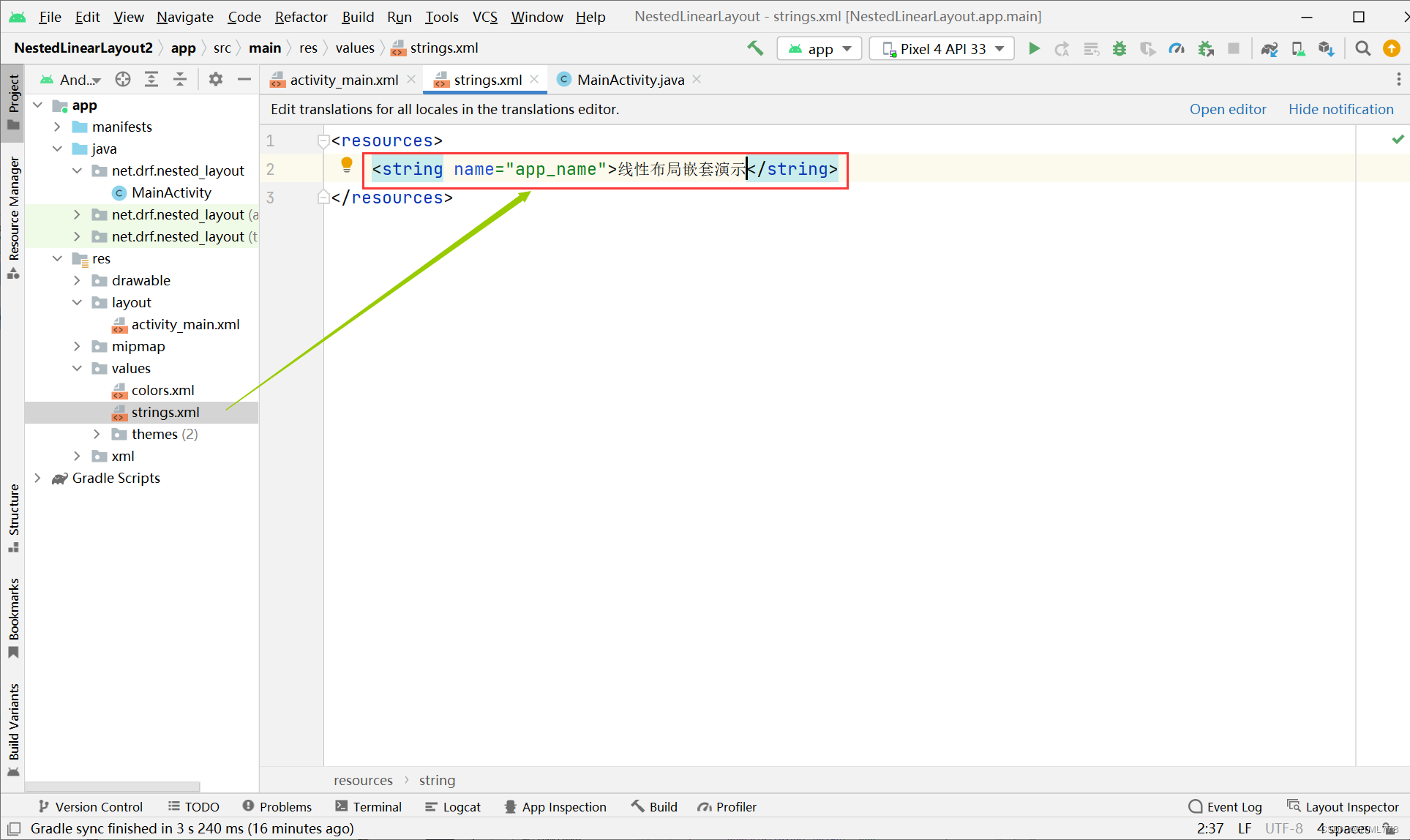Open the tabs overflow three-dots menu
The height and width of the screenshot is (840, 1410).
point(1398,79)
